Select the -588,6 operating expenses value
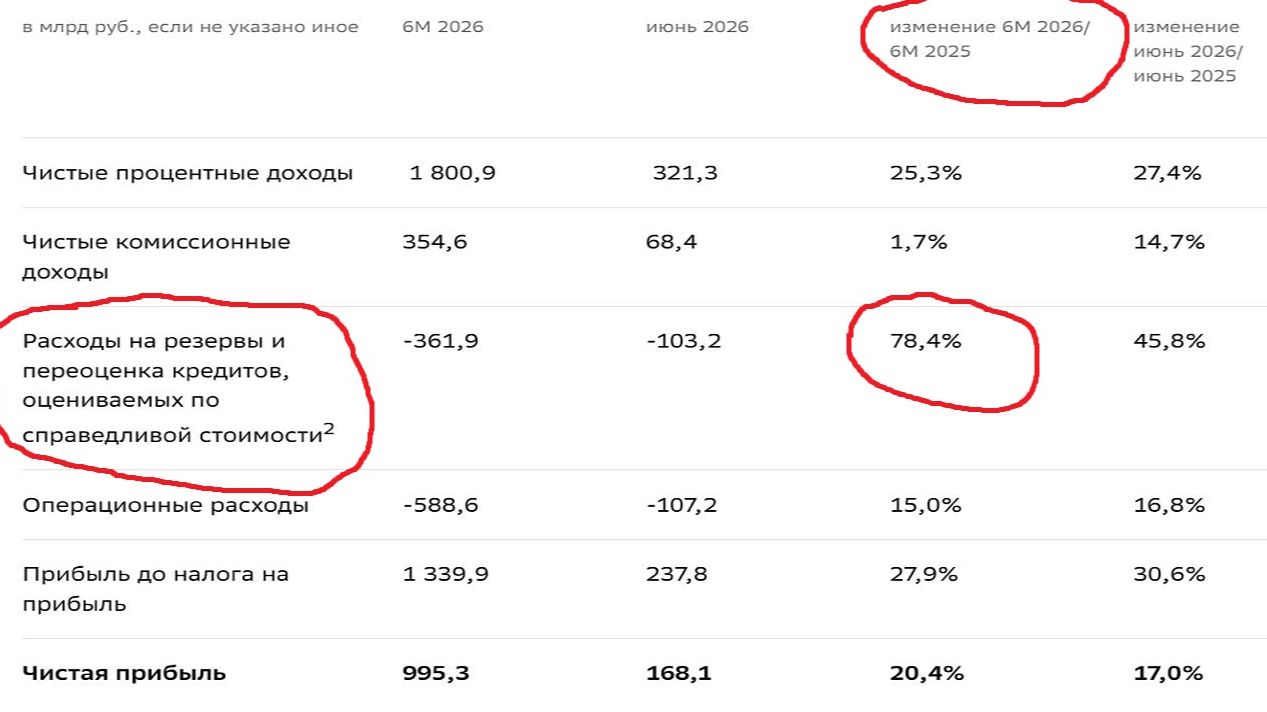Image resolution: width=1267 pixels, height=712 pixels. 441,505
